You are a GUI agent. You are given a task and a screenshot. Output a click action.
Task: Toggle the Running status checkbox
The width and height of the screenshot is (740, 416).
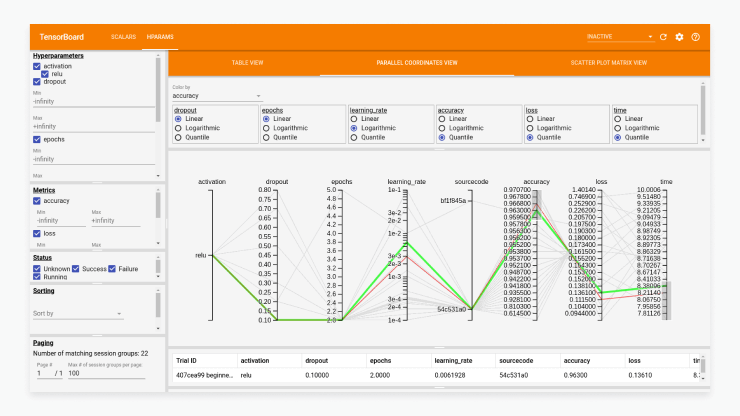pyautogui.click(x=37, y=277)
